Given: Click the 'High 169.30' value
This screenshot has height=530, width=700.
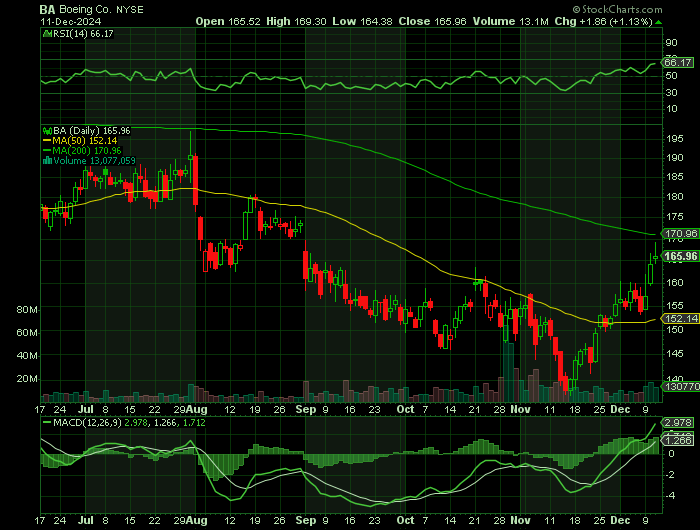Looking at the screenshot, I should (296, 21).
